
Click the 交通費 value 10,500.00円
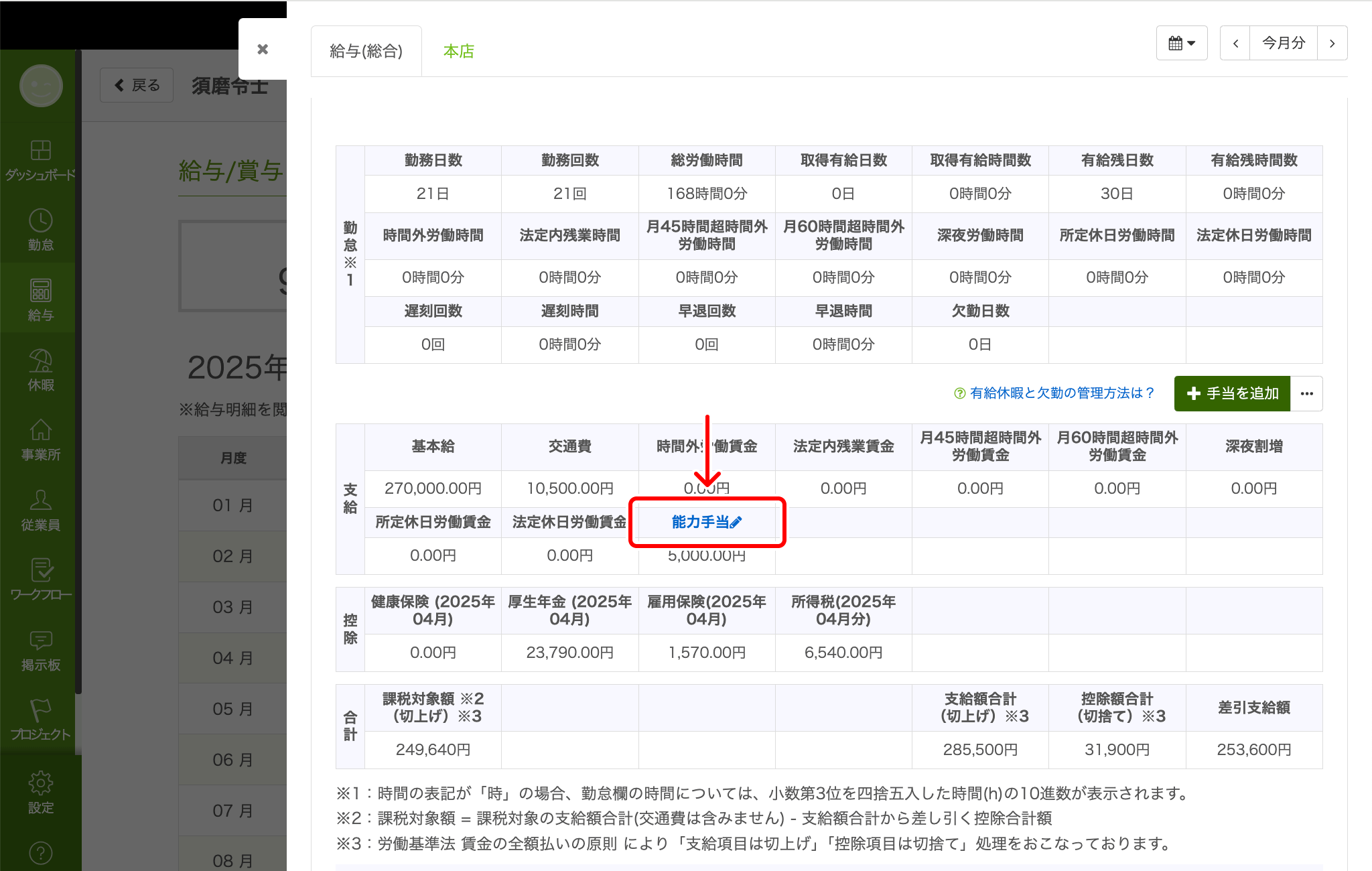coord(570,488)
